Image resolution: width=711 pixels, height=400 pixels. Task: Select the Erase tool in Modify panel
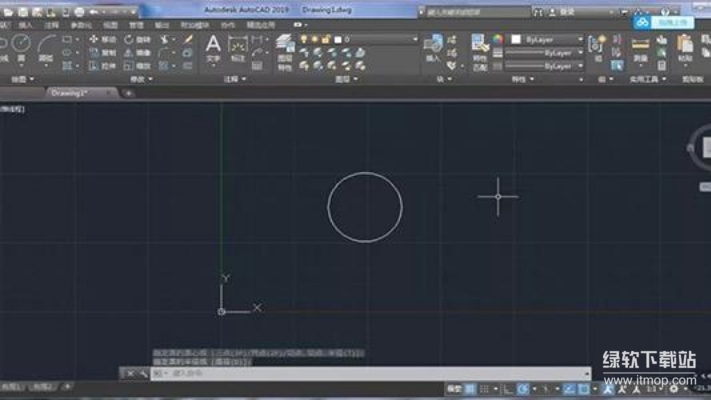tap(188, 40)
